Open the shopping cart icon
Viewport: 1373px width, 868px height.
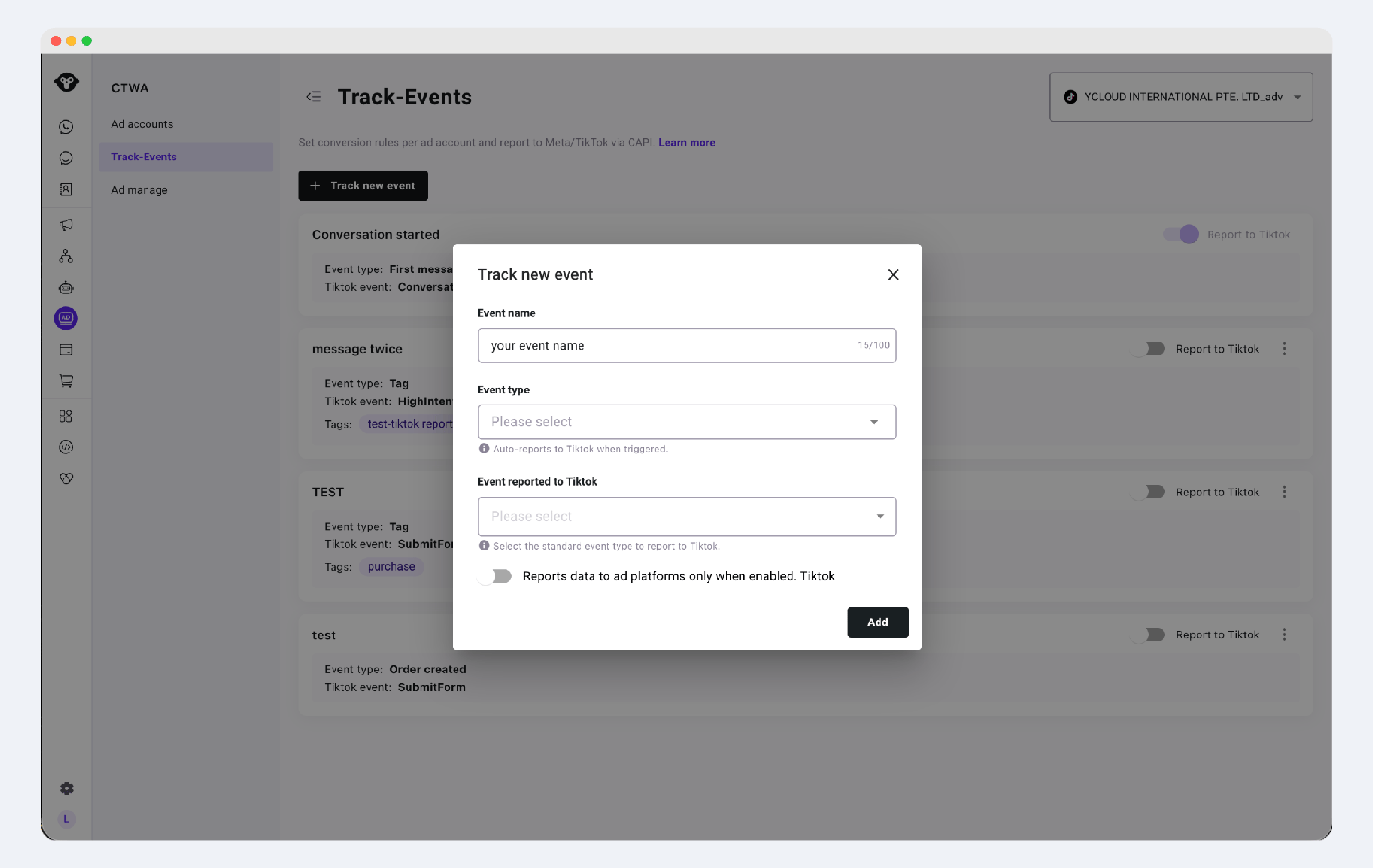[x=66, y=381]
